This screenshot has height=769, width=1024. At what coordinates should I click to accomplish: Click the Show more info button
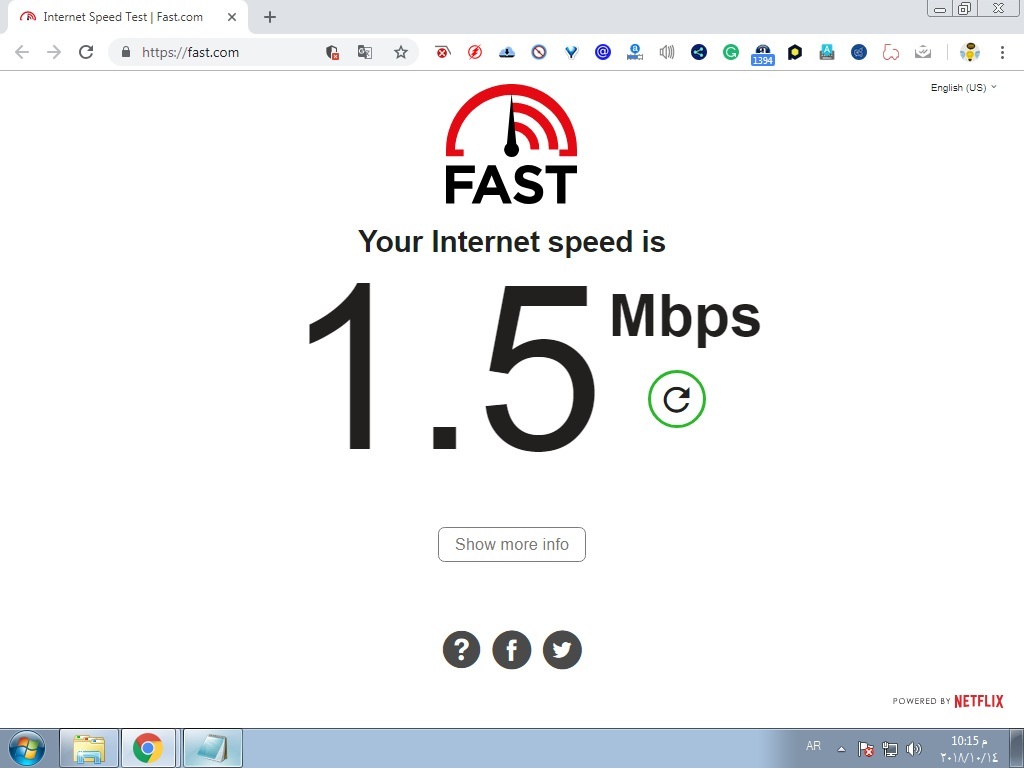pos(511,544)
